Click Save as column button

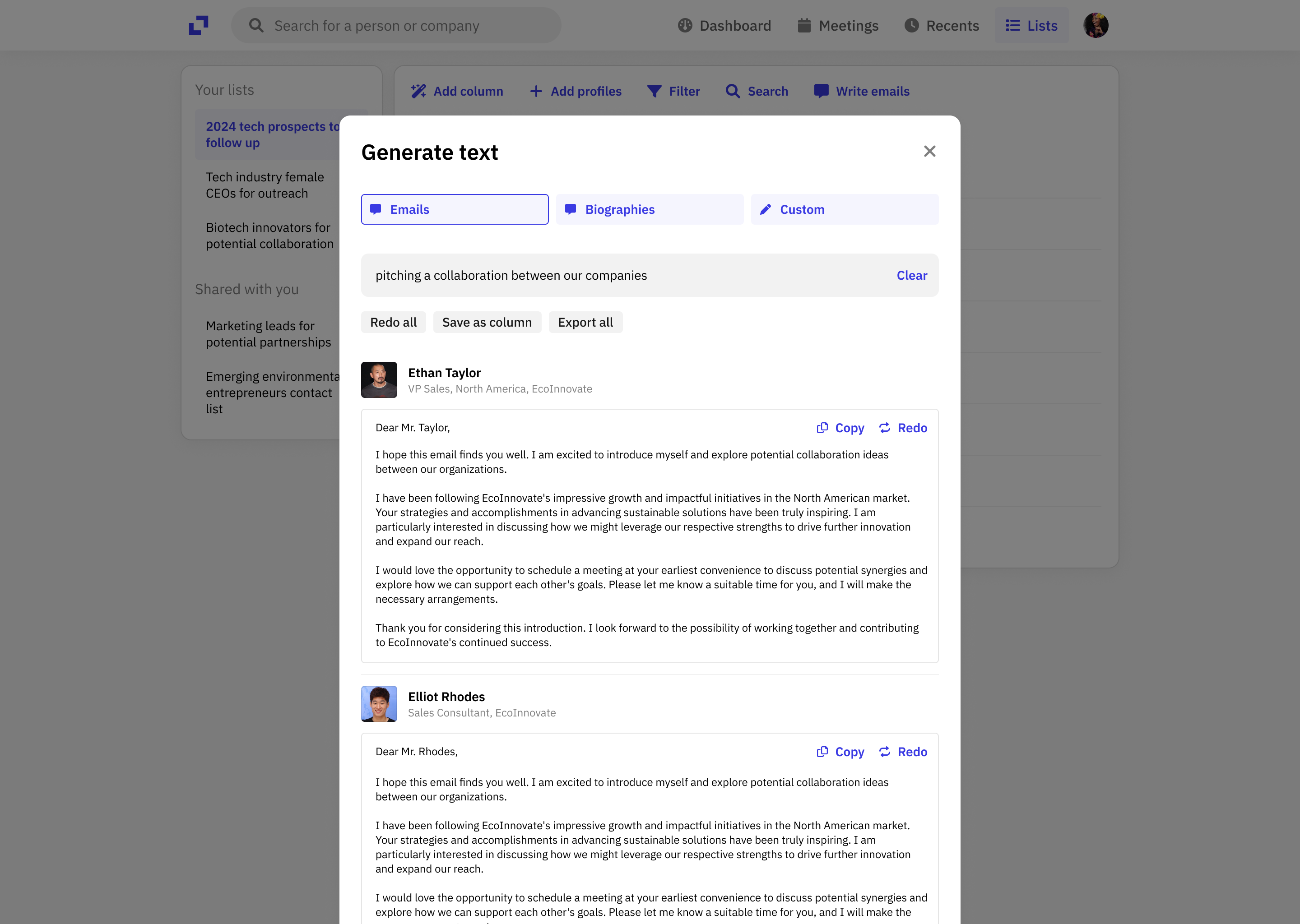487,322
